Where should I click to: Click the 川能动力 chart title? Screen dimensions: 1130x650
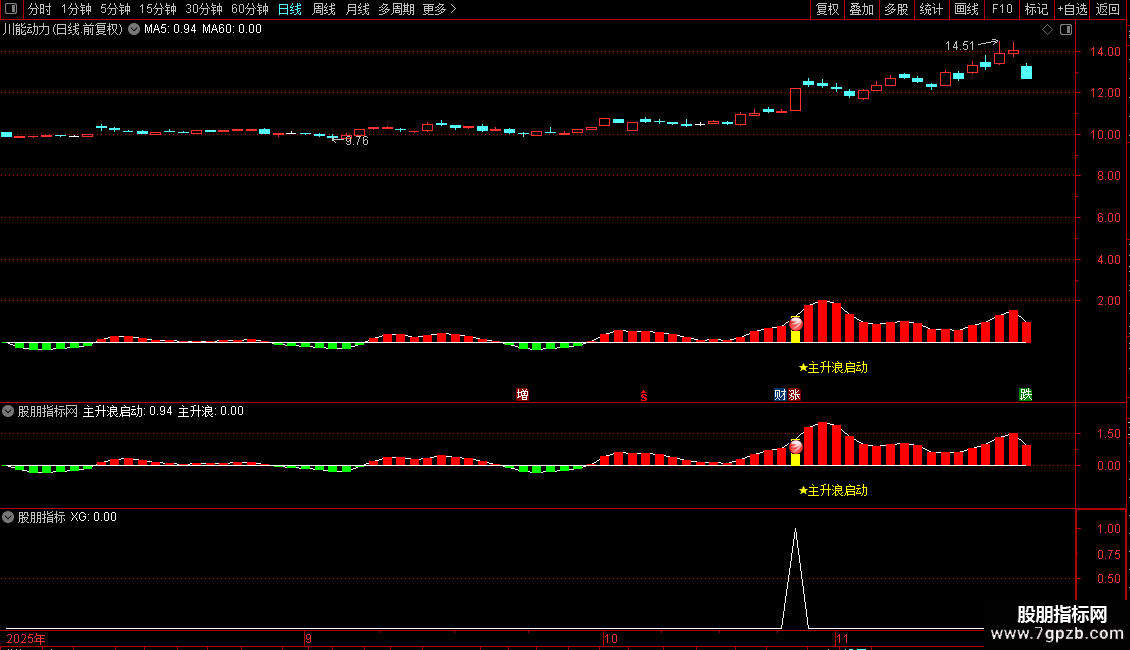point(62,30)
